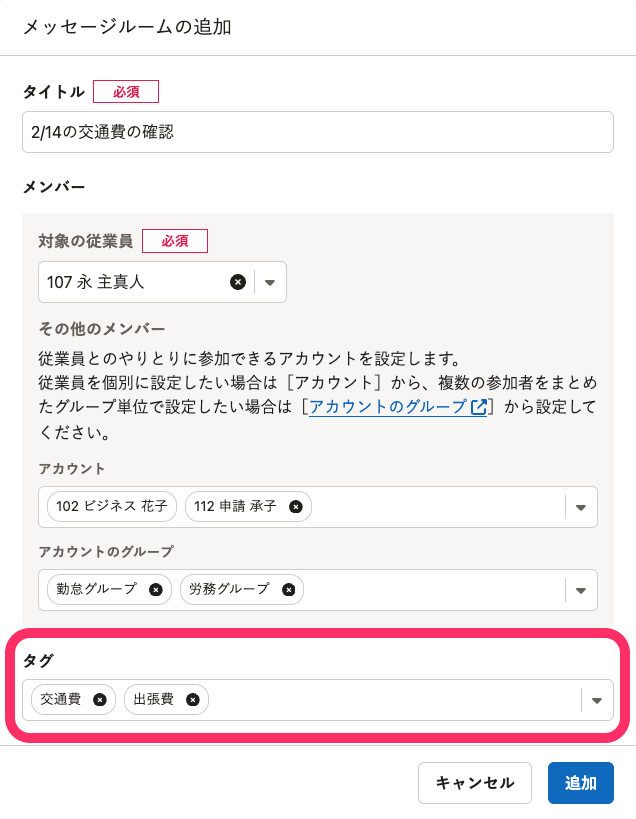The image size is (636, 819).
Task: Open the アカウントのグループ link
Action: coord(388,407)
